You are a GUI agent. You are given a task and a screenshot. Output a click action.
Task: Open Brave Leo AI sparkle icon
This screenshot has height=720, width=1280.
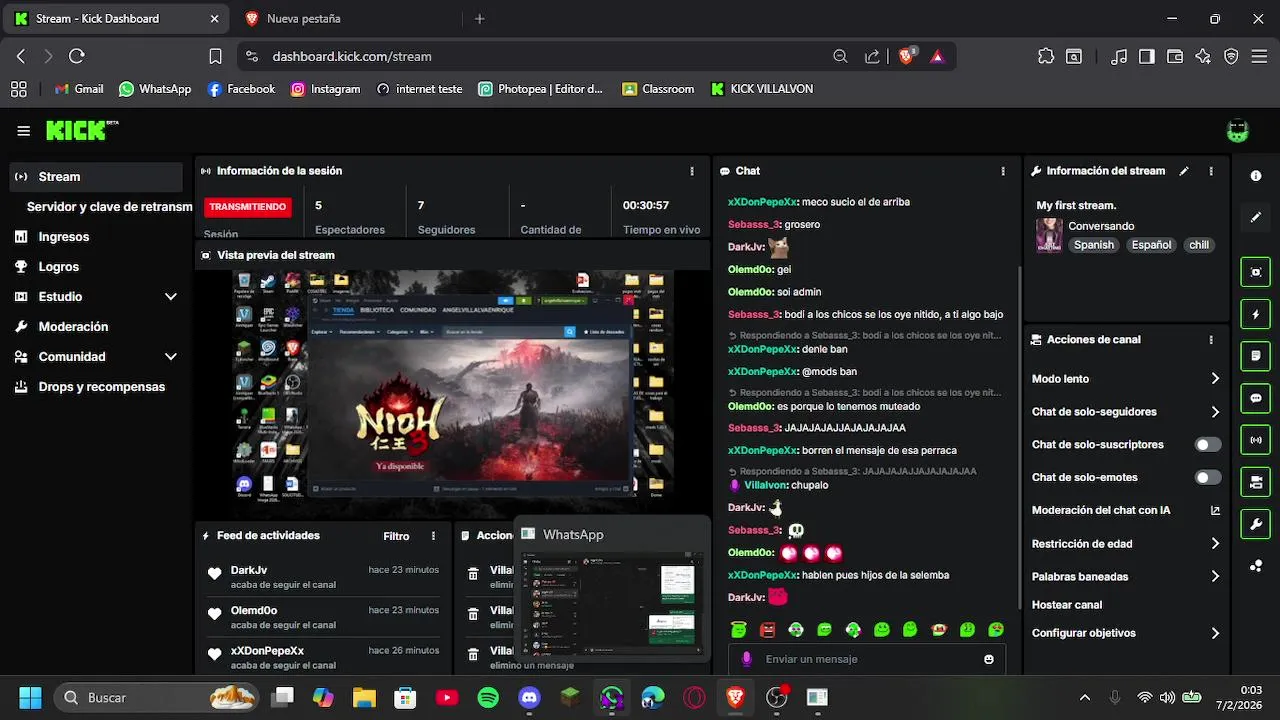click(x=1203, y=57)
